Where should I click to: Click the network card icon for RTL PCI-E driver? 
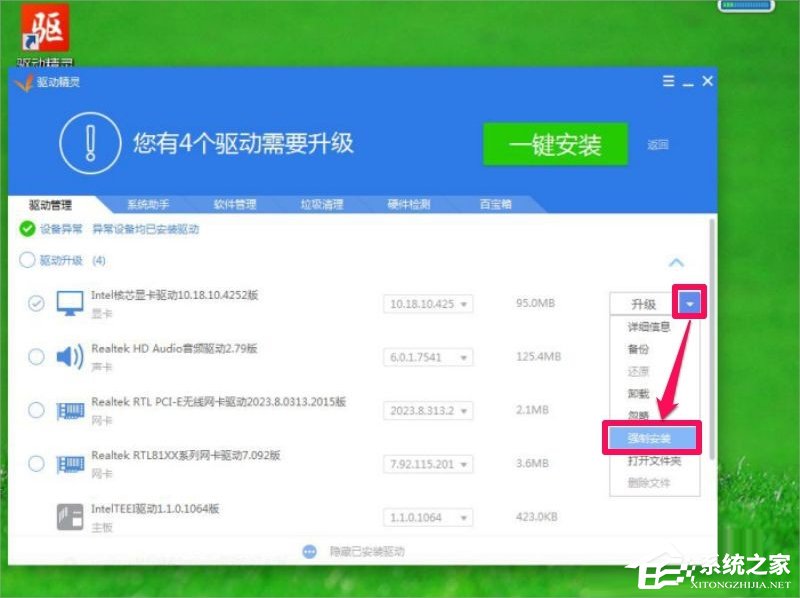coord(68,410)
